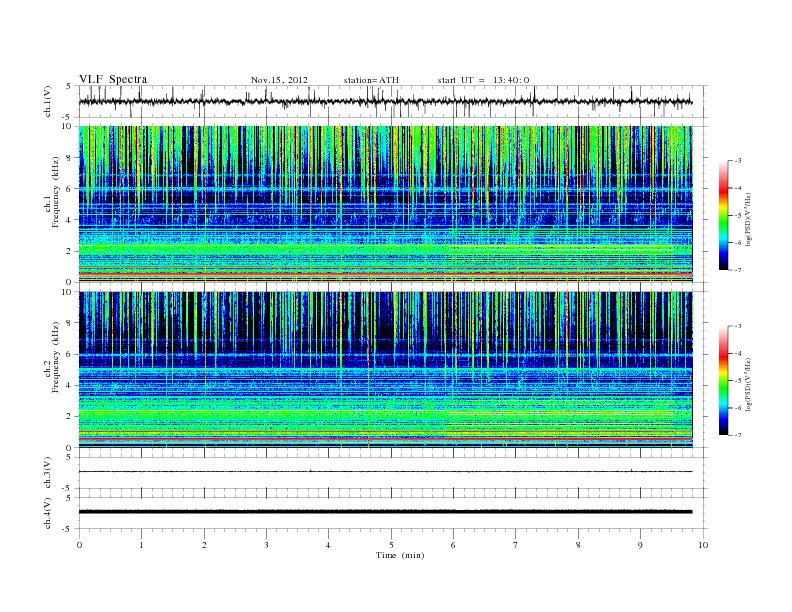Click time axis tick label "0"

(x=79, y=545)
